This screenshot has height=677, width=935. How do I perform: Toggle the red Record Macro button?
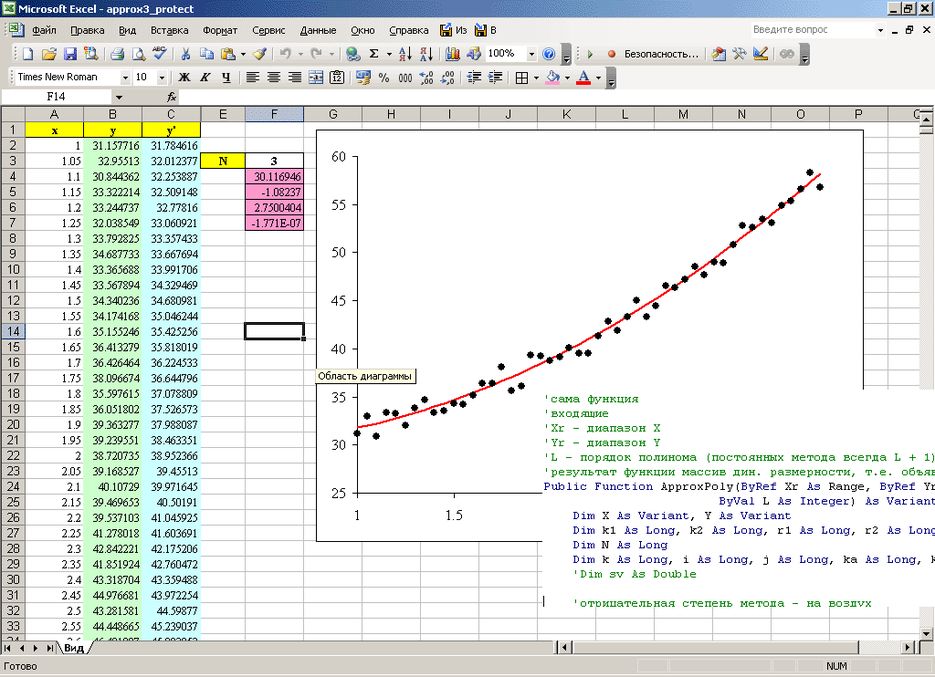click(x=611, y=54)
